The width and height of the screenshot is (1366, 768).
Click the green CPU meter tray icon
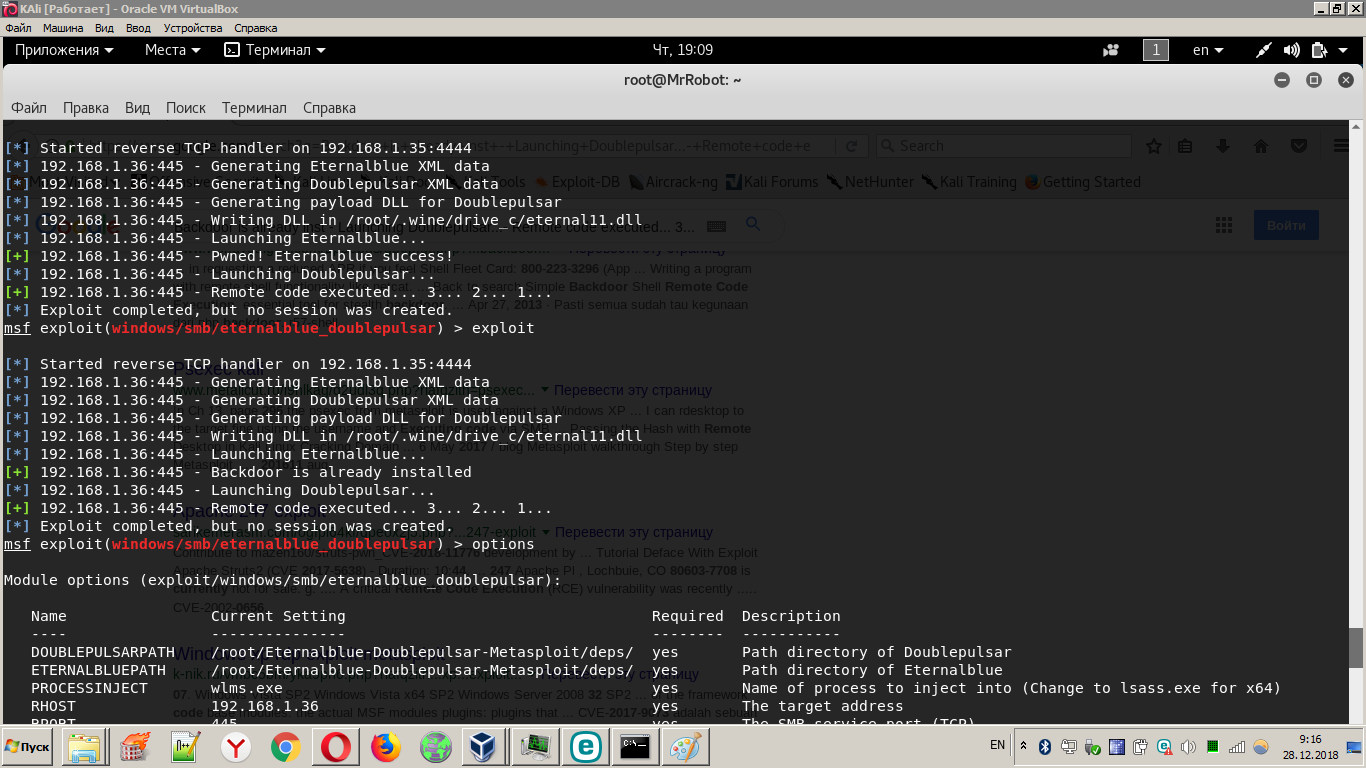point(1213,747)
